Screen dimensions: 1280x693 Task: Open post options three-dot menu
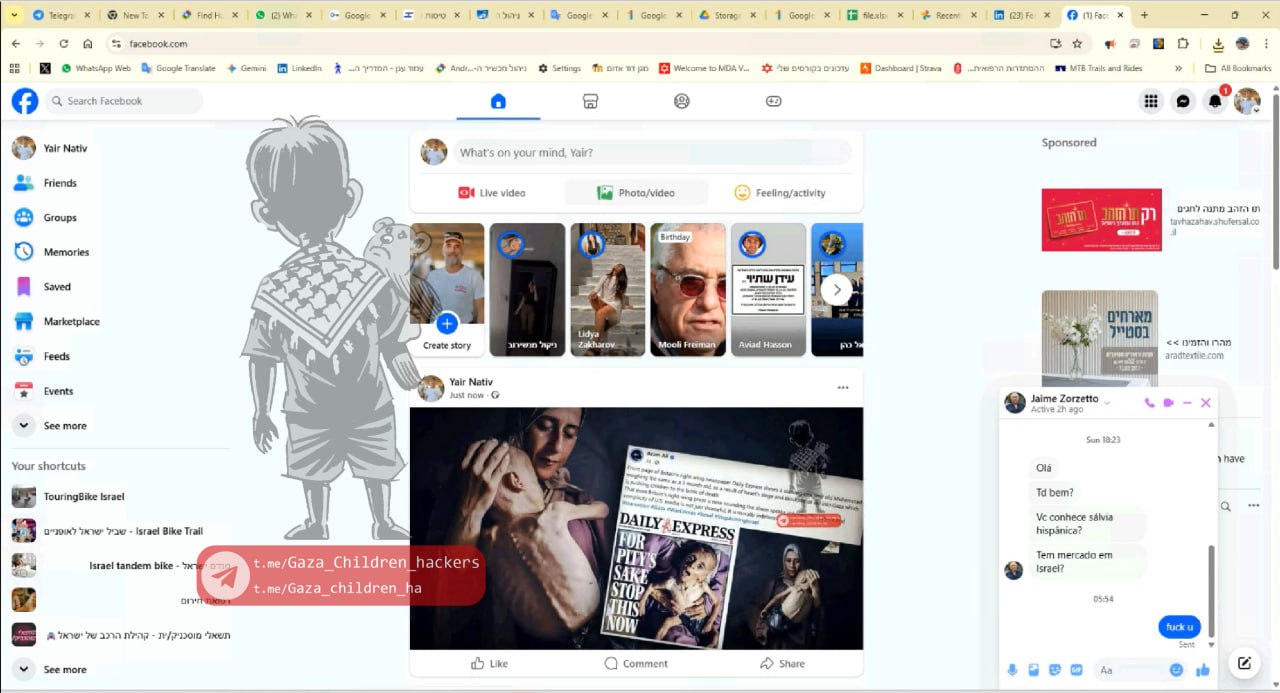click(843, 388)
